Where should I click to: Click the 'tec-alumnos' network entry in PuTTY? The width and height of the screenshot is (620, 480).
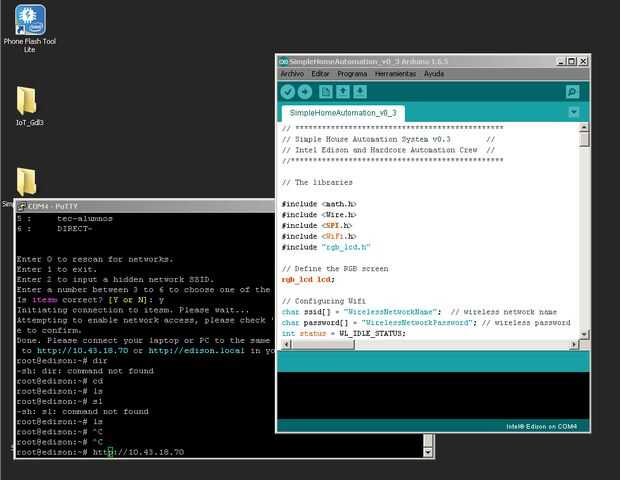[x=85, y=219]
